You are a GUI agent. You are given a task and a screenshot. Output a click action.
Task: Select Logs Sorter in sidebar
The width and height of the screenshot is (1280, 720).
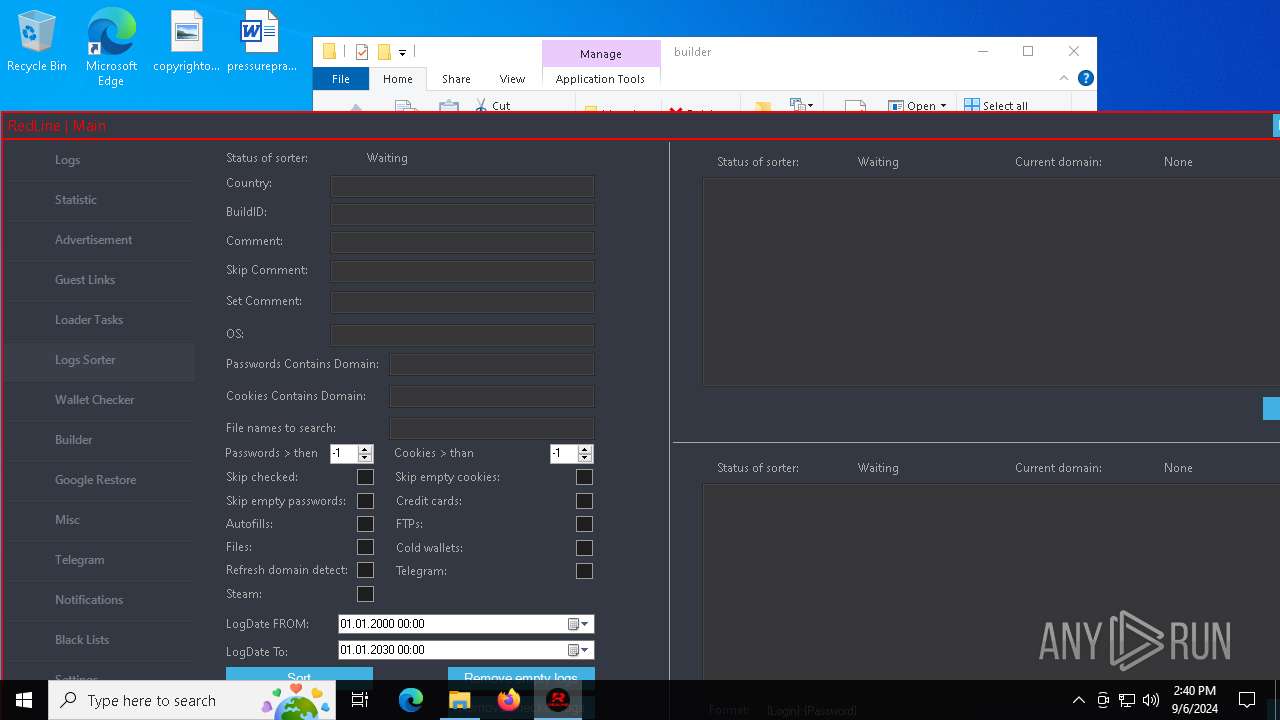(100, 360)
